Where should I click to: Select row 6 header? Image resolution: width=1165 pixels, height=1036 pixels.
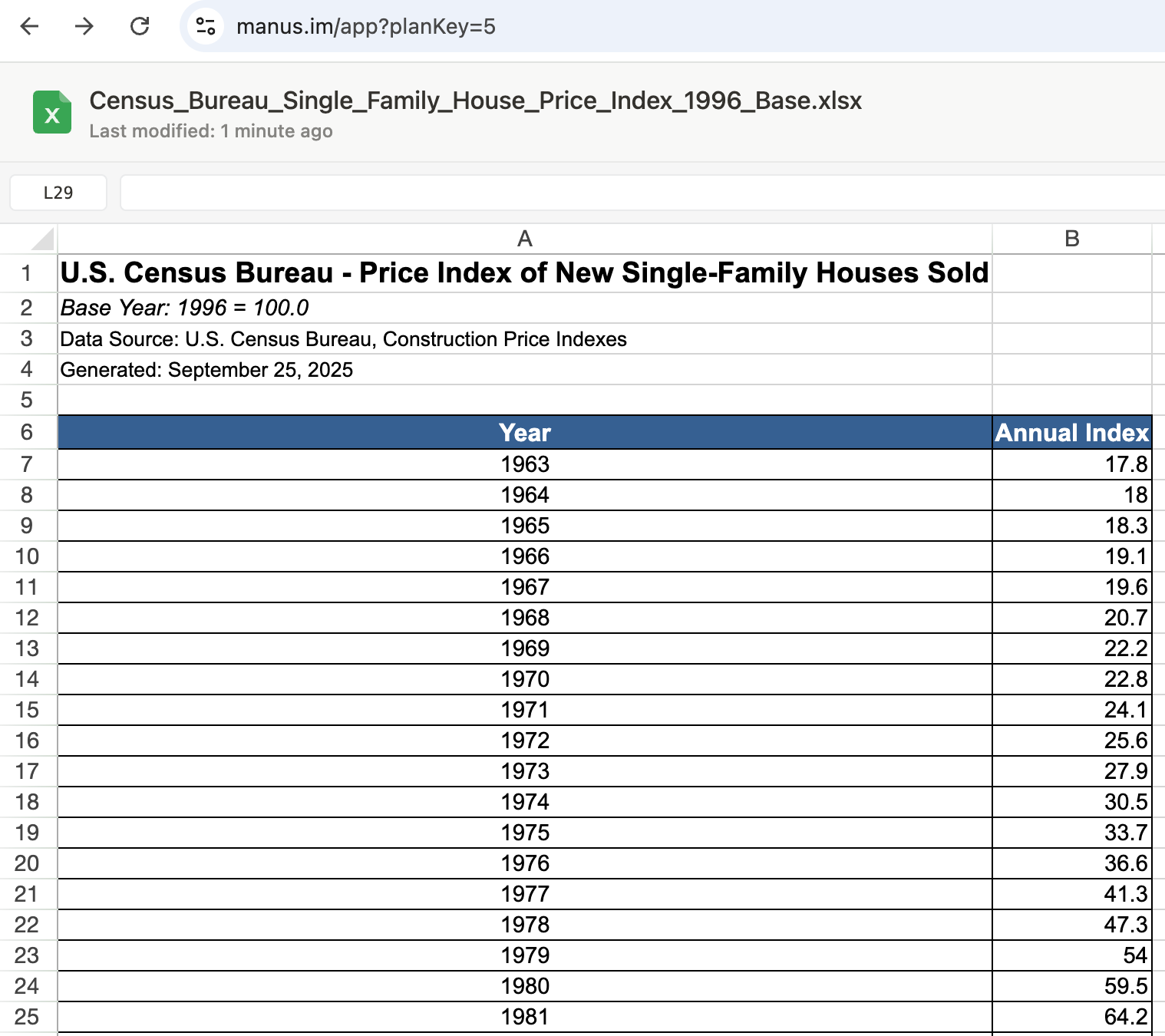[28, 432]
